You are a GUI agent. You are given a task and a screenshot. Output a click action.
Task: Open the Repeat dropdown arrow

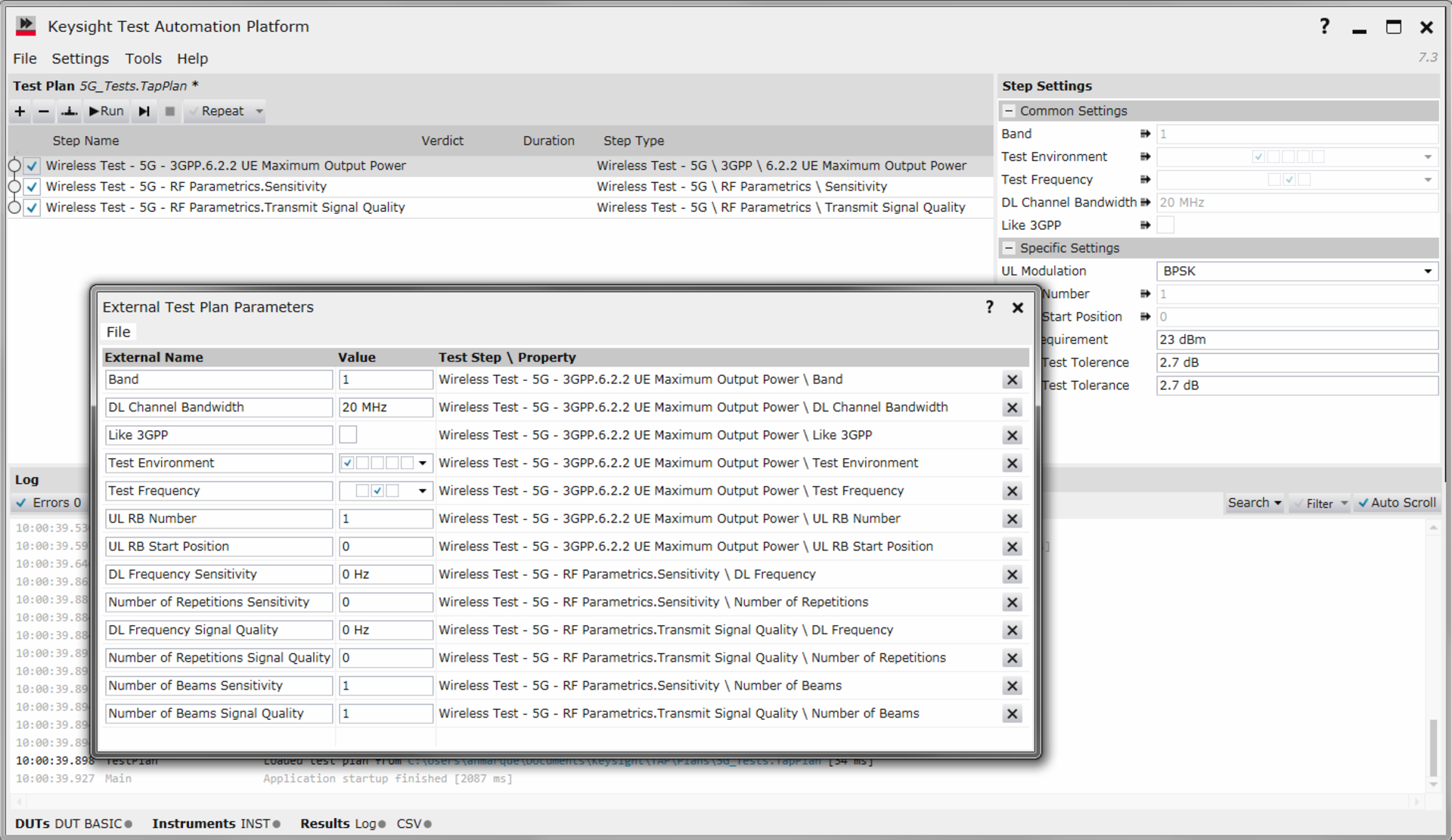pos(259,111)
